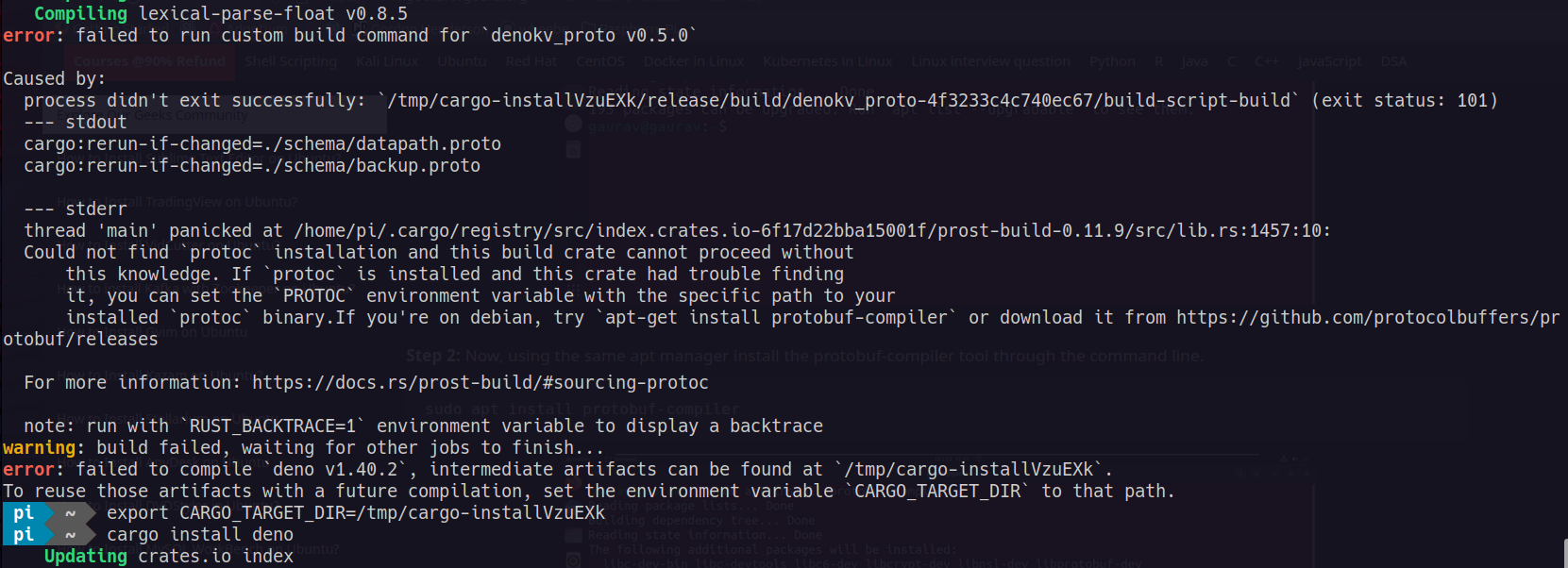Open 'Kubernetes in Linux' in background browser
This screenshot has width=1568, height=568.
(828, 61)
